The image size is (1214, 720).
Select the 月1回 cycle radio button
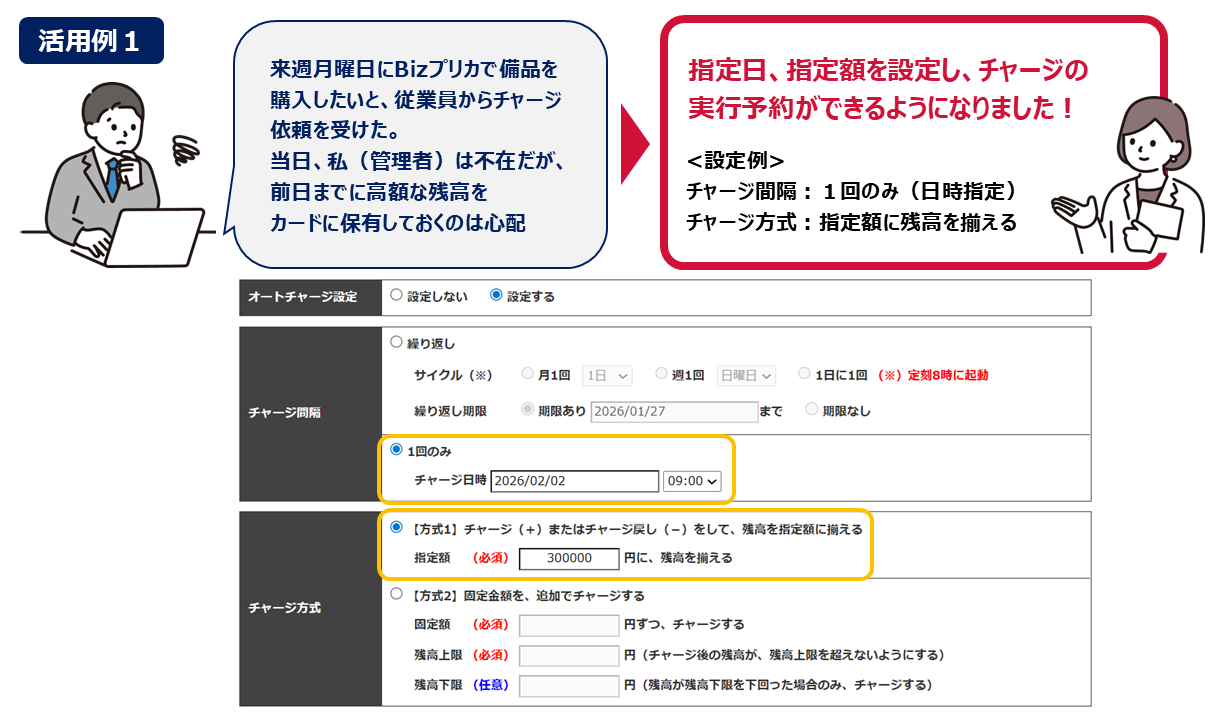[528, 374]
